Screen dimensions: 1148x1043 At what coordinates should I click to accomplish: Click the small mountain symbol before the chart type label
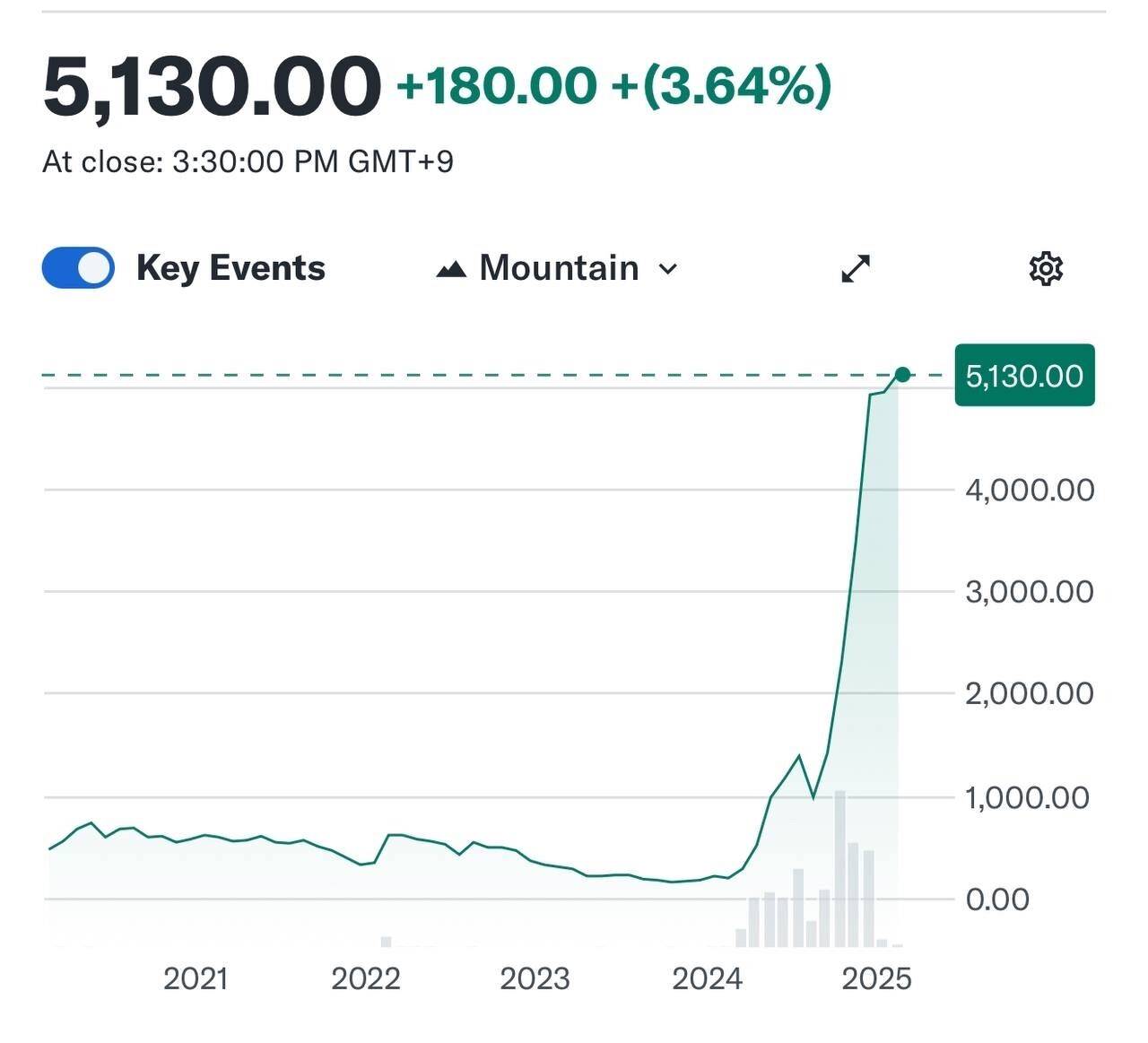coord(452,267)
